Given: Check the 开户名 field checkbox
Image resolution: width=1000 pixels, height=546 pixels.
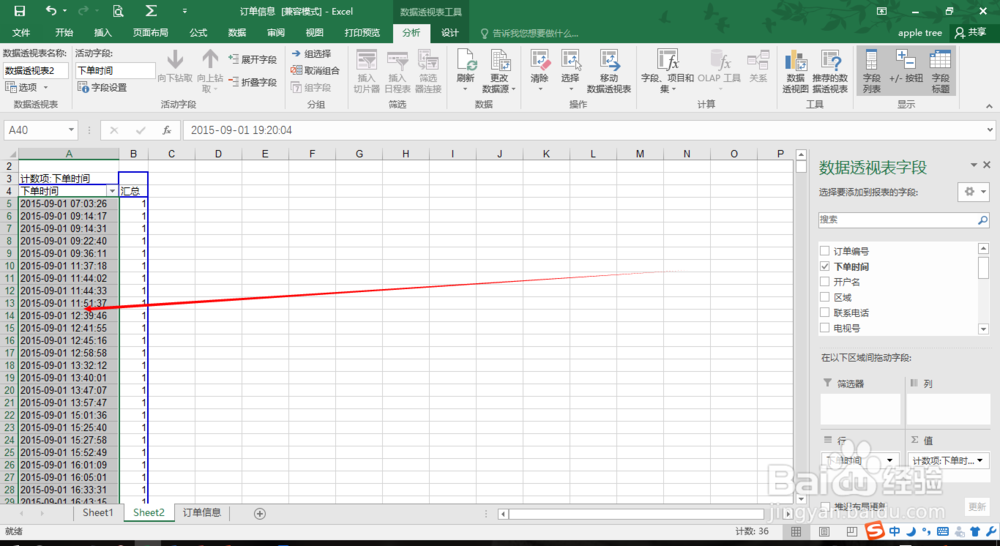Looking at the screenshot, I should (825, 281).
